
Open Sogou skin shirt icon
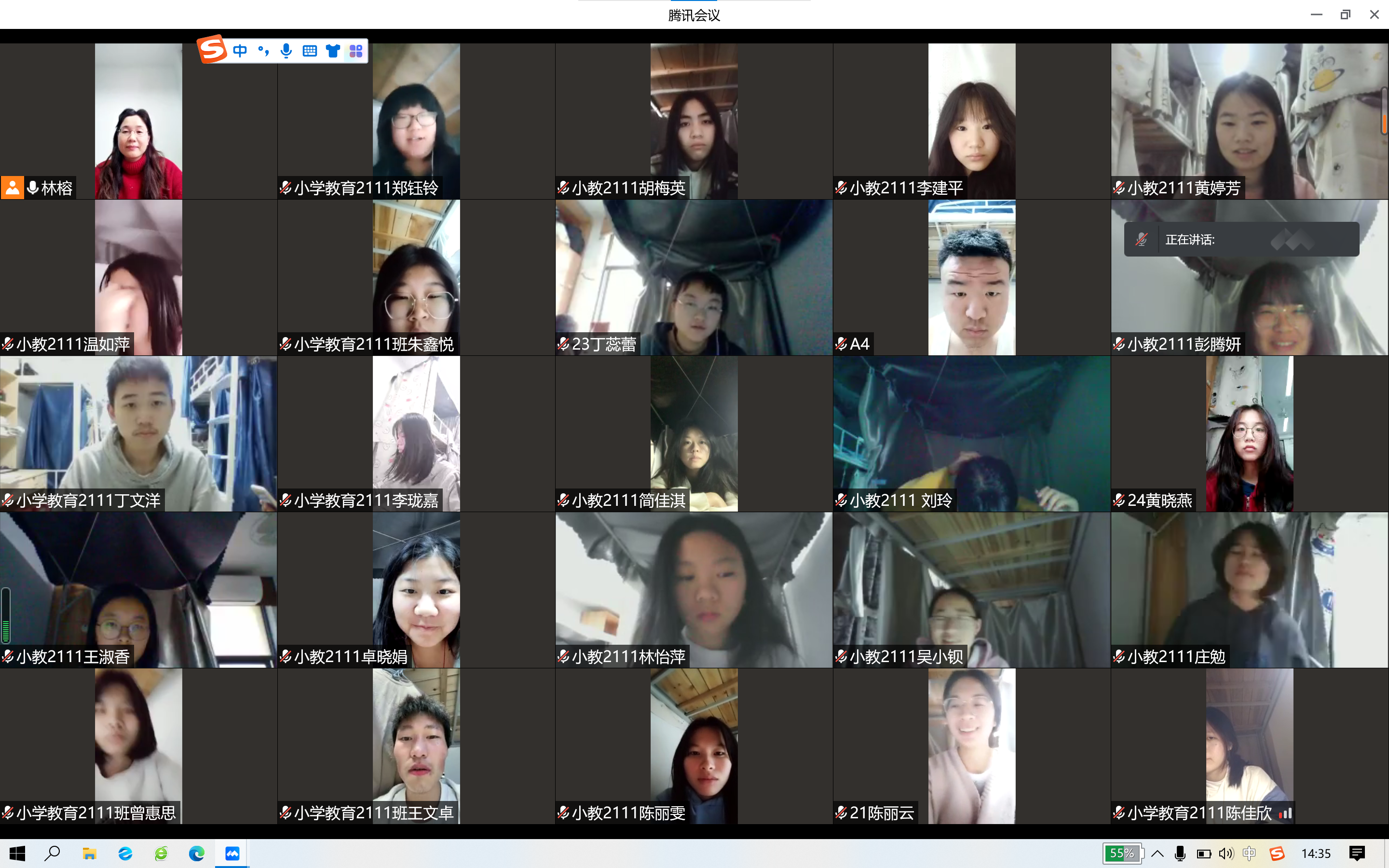[333, 51]
